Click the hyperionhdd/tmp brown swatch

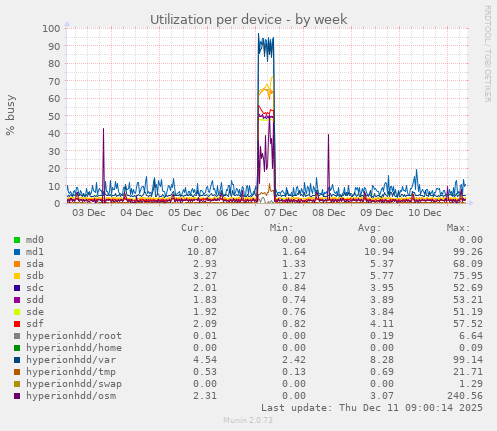17,372
